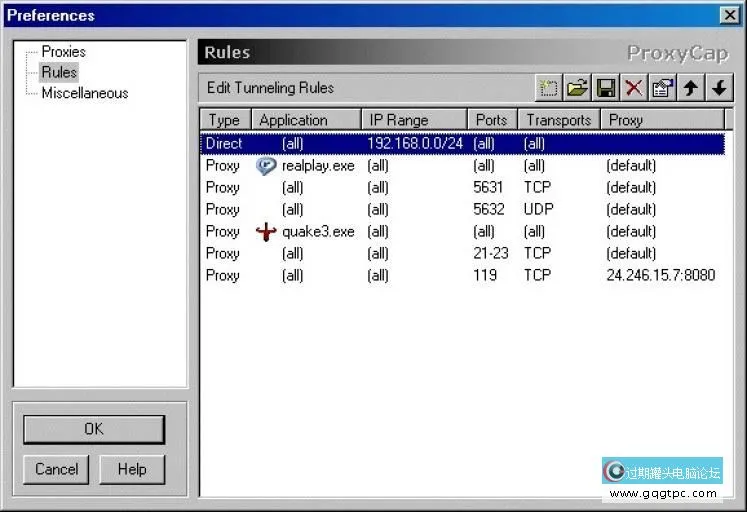
Task: Sort by the Transports column header
Action: 558,120
